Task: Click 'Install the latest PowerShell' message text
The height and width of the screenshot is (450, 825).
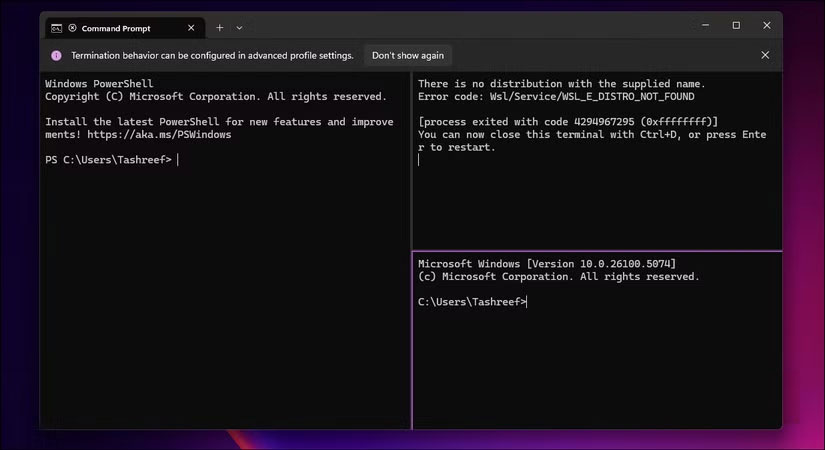Action: click(219, 128)
